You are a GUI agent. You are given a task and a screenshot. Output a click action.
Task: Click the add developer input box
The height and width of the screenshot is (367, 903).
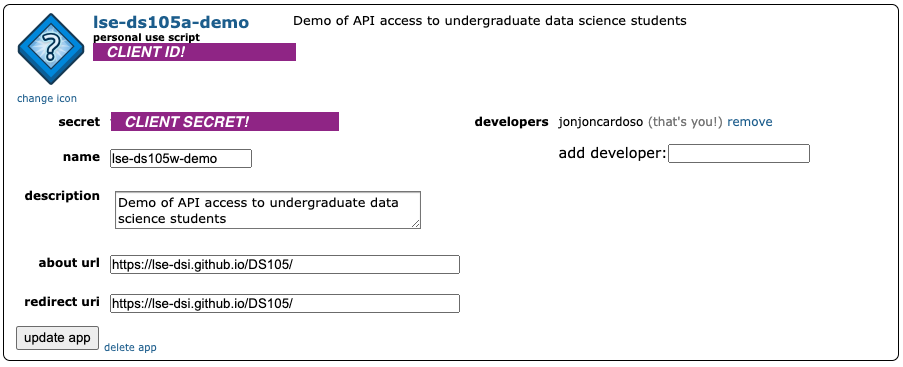[739, 154]
